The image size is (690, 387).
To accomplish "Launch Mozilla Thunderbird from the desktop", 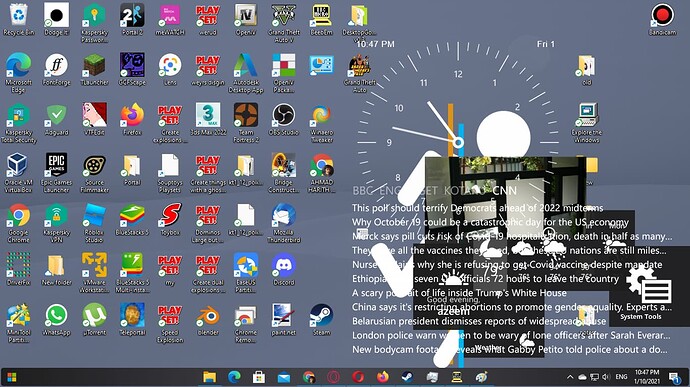I will [283, 224].
